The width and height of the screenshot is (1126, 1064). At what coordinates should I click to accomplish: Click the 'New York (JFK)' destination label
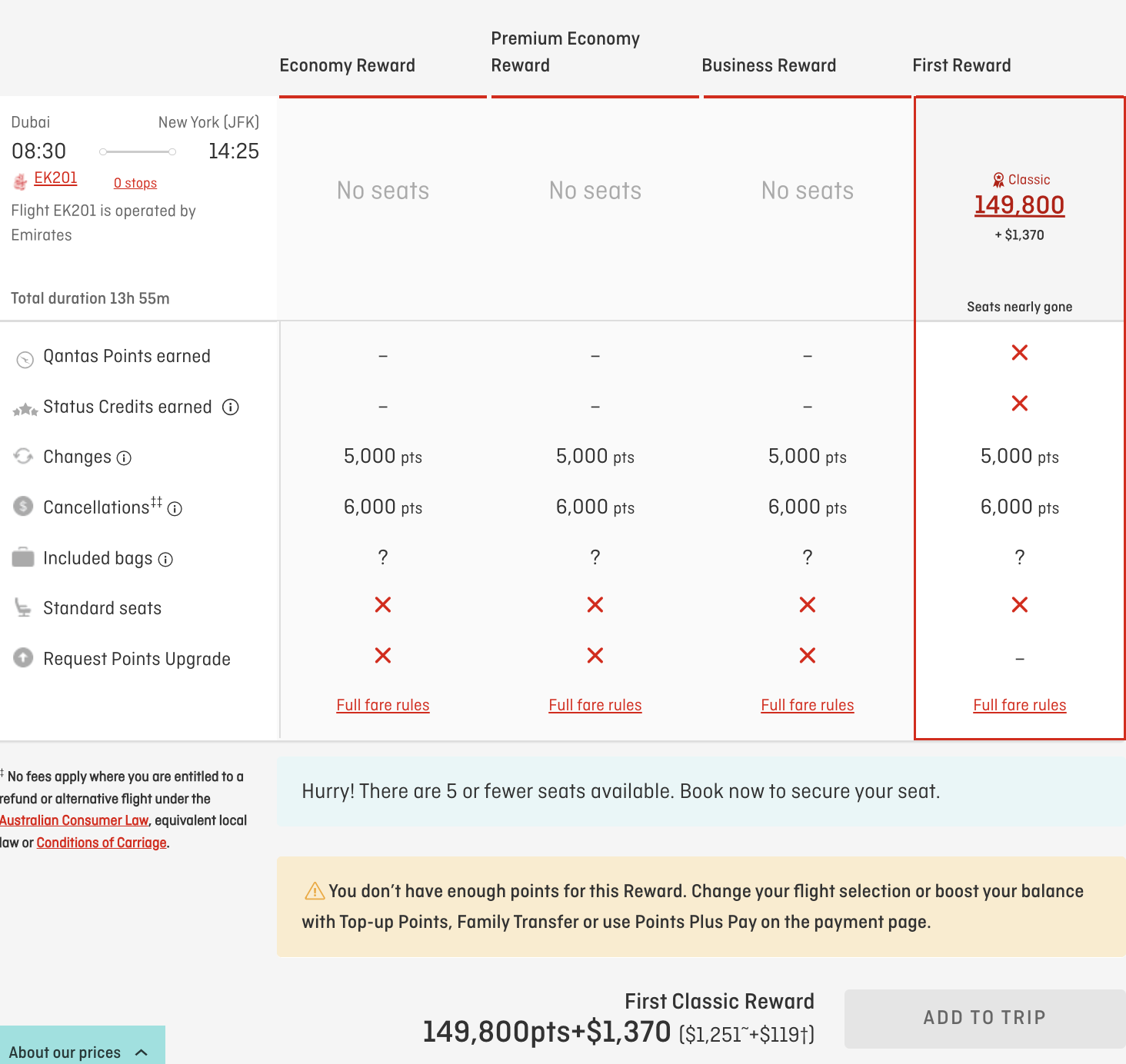pos(208,122)
